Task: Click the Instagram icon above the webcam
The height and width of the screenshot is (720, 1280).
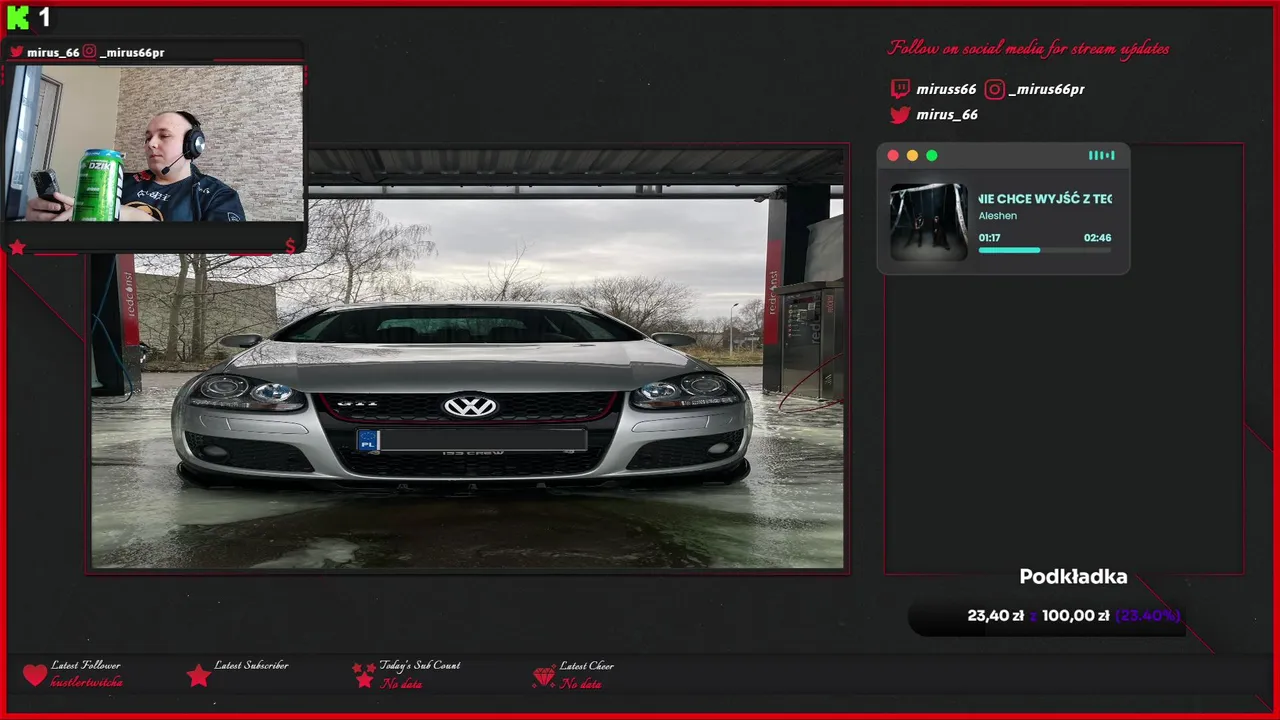Action: tap(90, 52)
